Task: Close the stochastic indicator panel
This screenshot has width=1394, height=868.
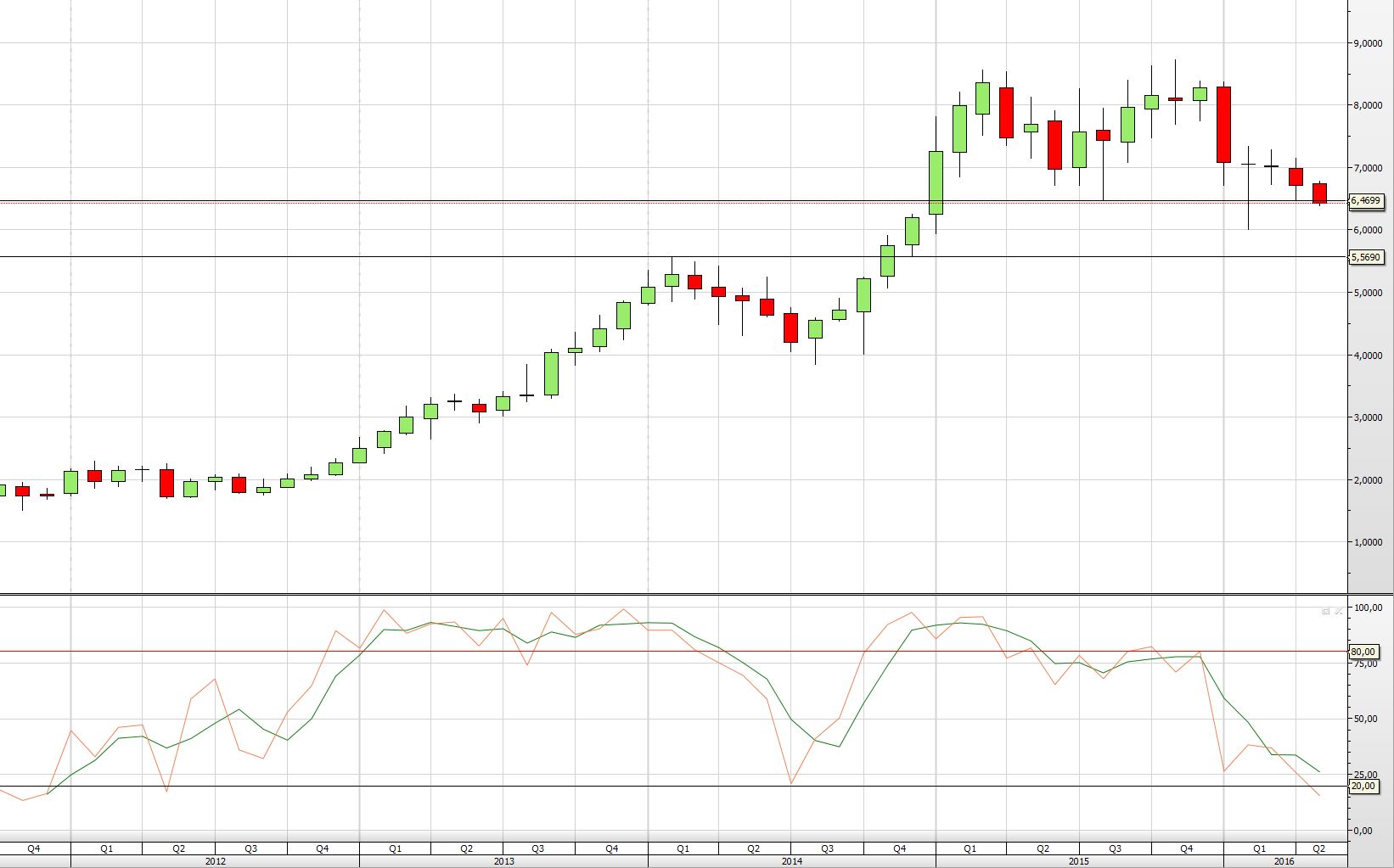Action: [x=1339, y=611]
